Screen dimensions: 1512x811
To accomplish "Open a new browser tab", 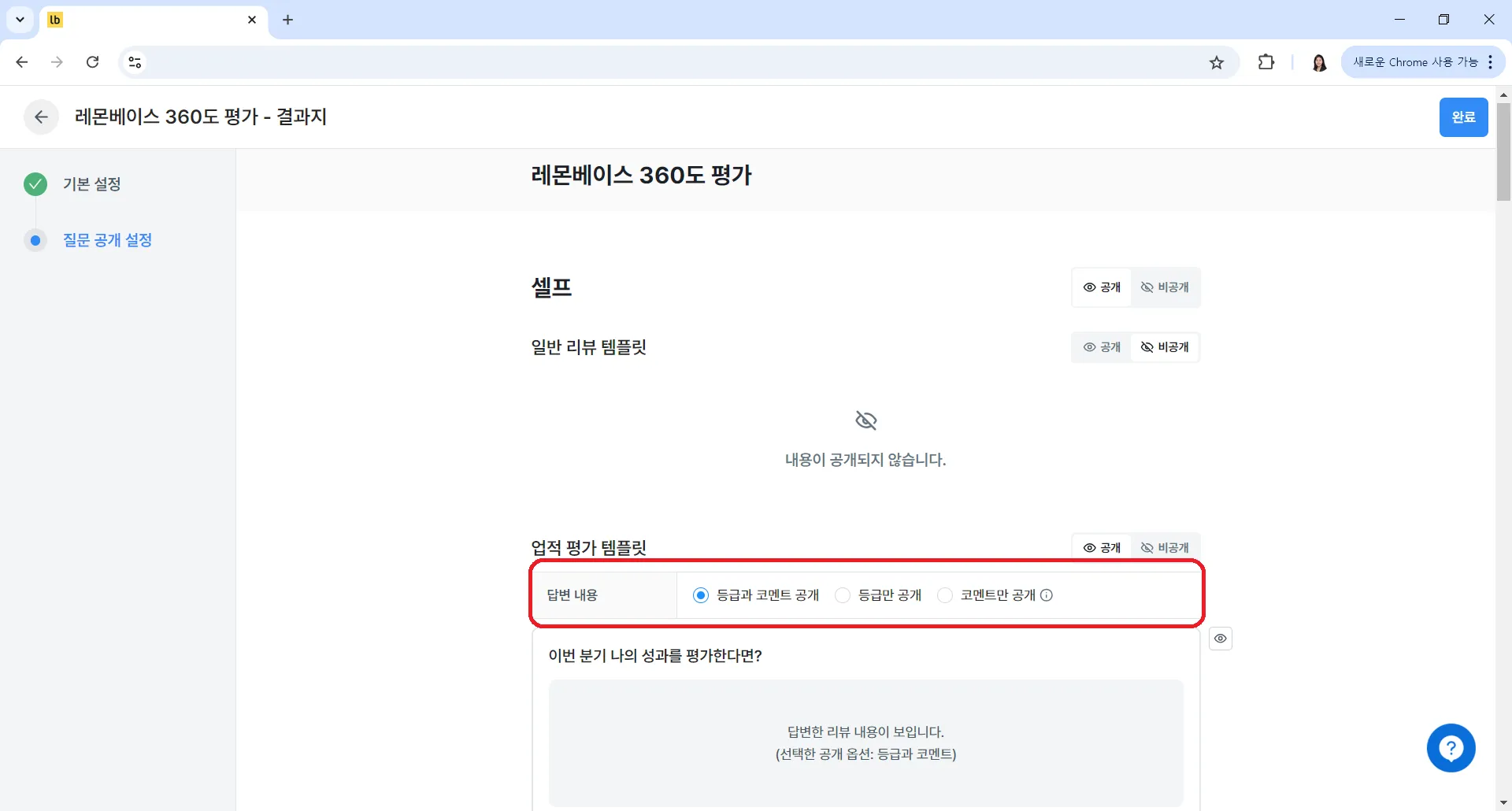I will pyautogui.click(x=287, y=20).
